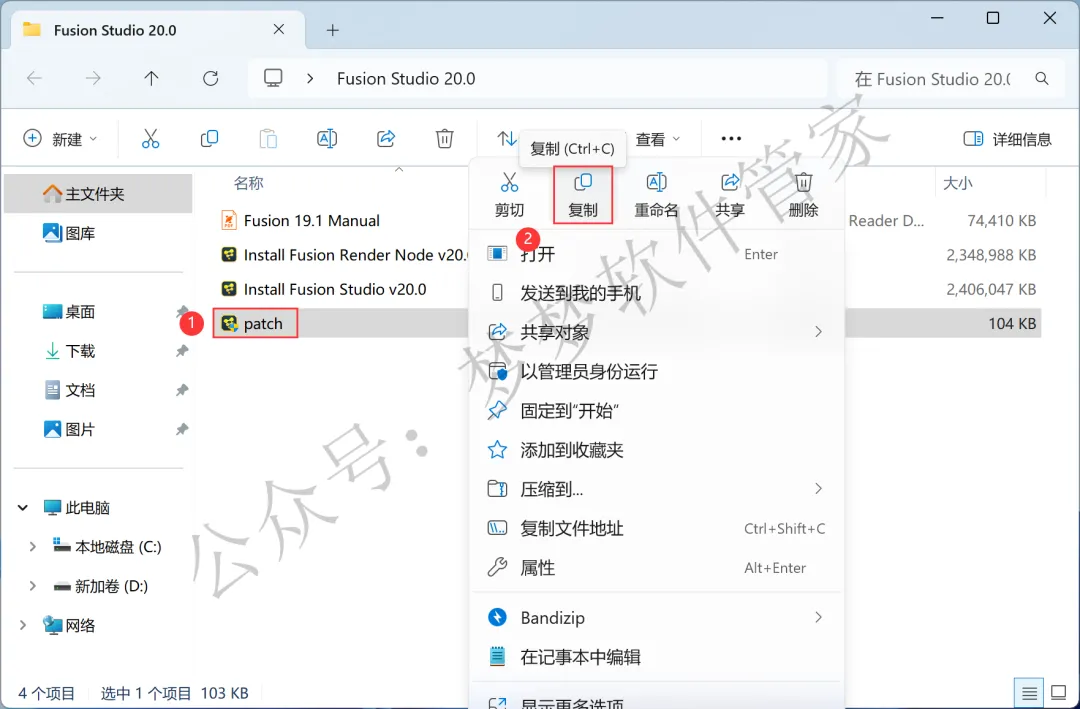Click 发送到我的手机 menu entry
Viewport: 1080px width, 709px height.
pos(656,293)
